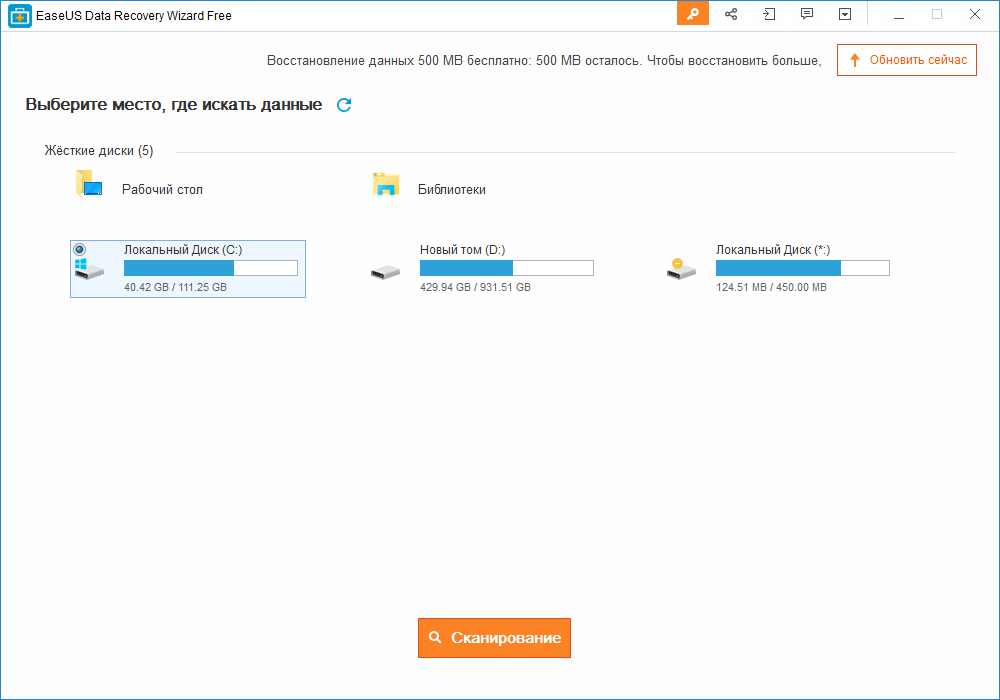Image resolution: width=1000 pixels, height=700 pixels.
Task: Open the title bar dropdown menu icon
Action: (845, 13)
